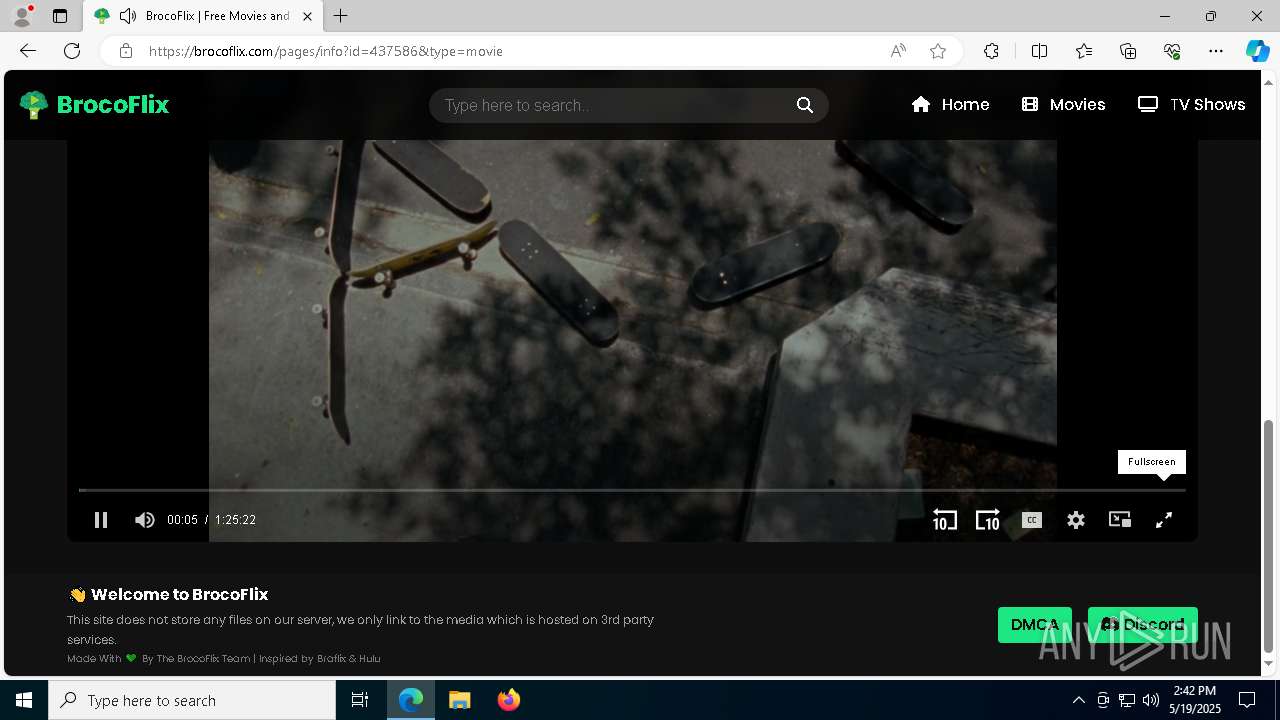Click the page vertical scrollbar

coord(1269,536)
